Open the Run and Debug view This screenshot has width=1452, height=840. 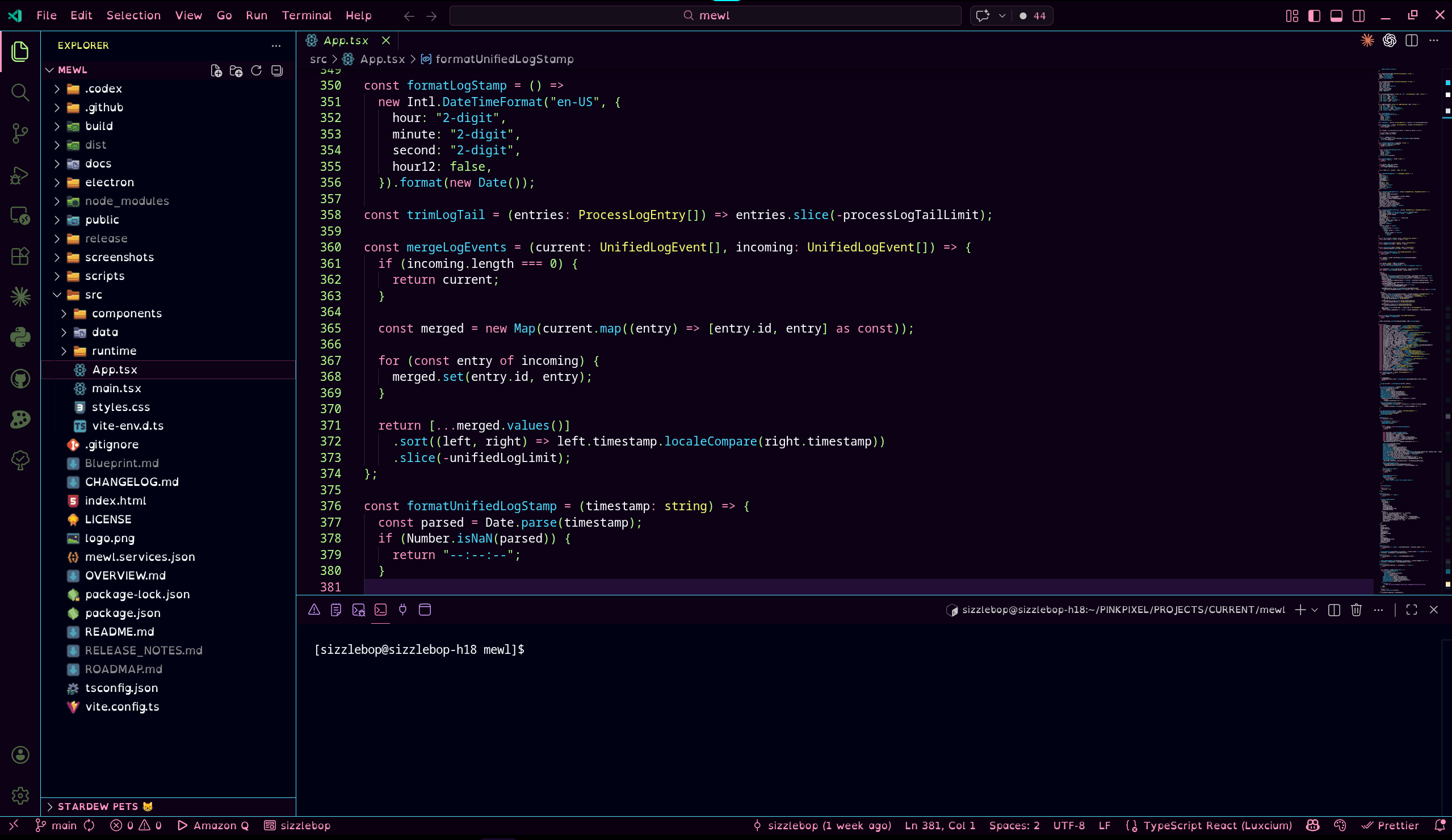[x=20, y=175]
